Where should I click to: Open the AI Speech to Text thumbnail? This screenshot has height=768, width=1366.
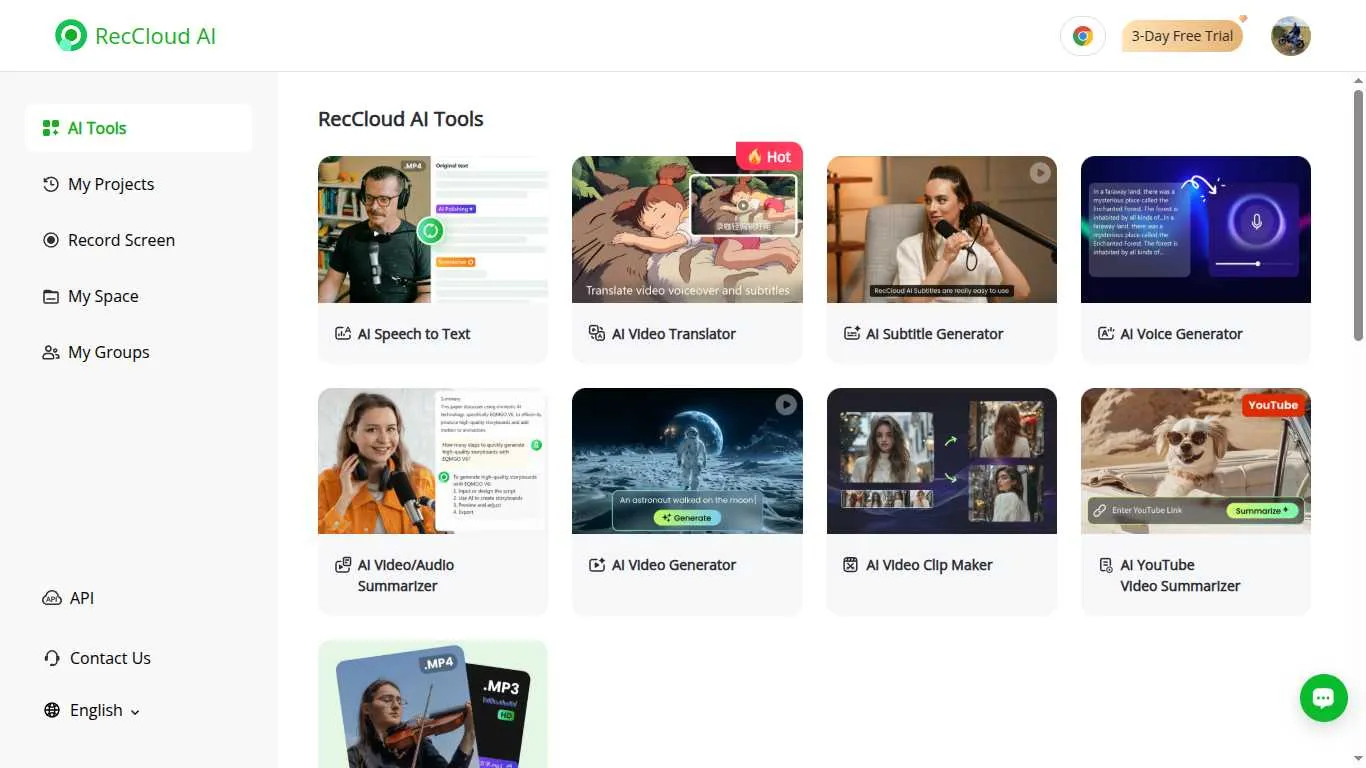pos(433,229)
